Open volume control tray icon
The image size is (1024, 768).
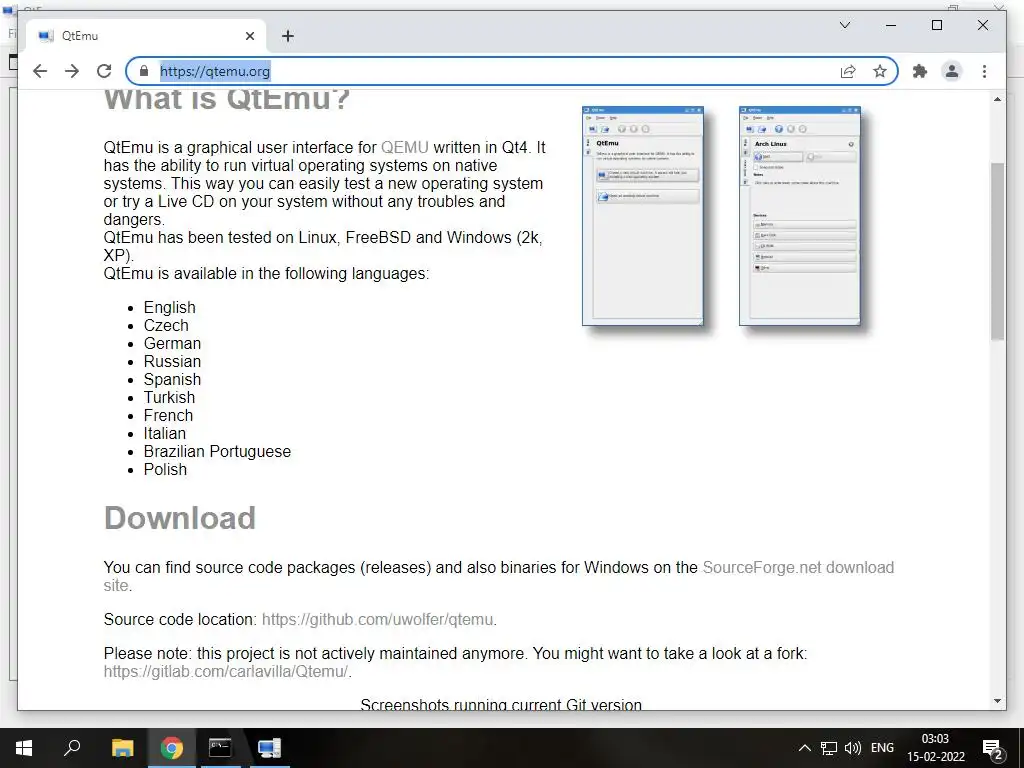[x=852, y=748]
